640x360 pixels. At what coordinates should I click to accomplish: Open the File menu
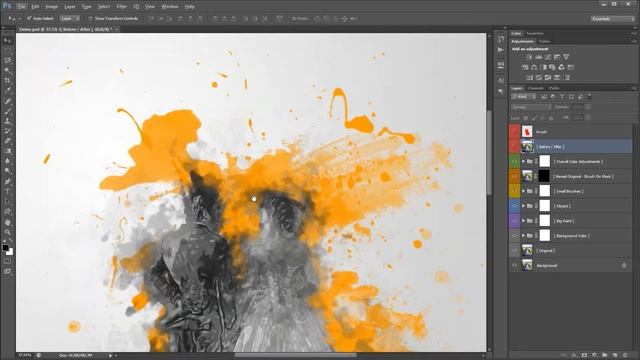(x=21, y=7)
